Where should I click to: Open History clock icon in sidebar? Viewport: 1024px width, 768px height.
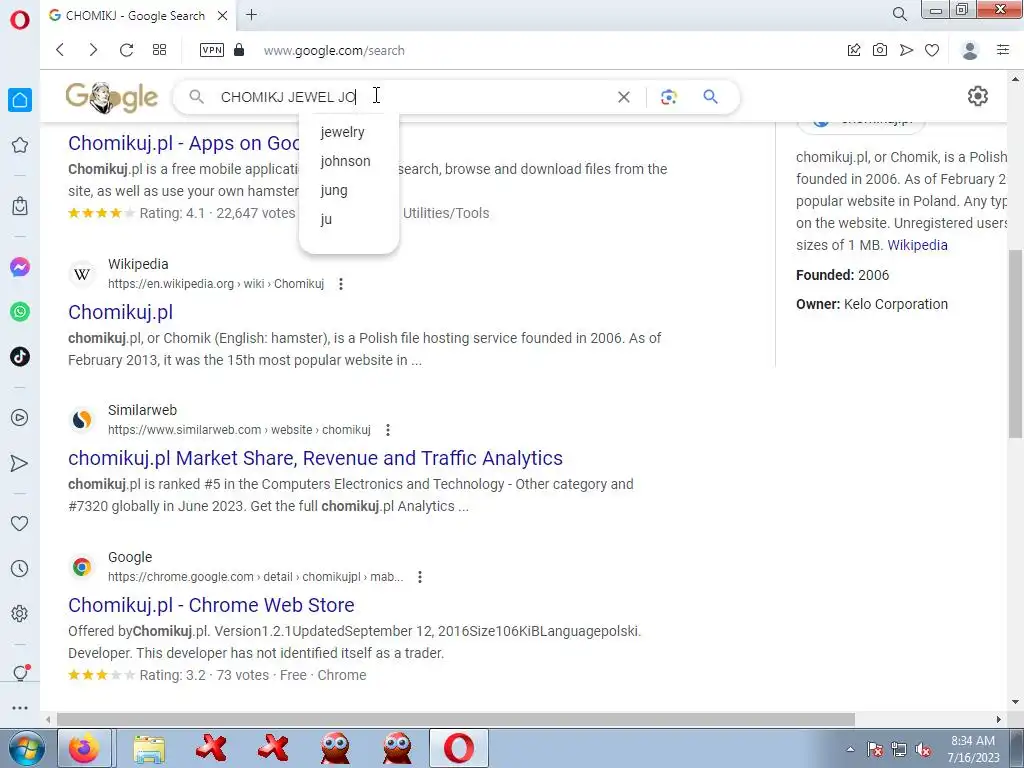click(20, 568)
